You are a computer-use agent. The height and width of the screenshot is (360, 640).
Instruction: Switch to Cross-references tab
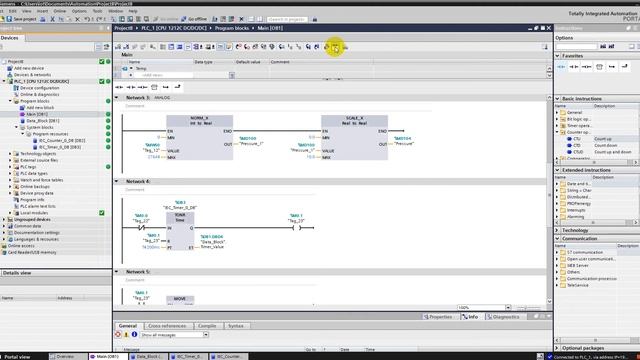coord(167,326)
